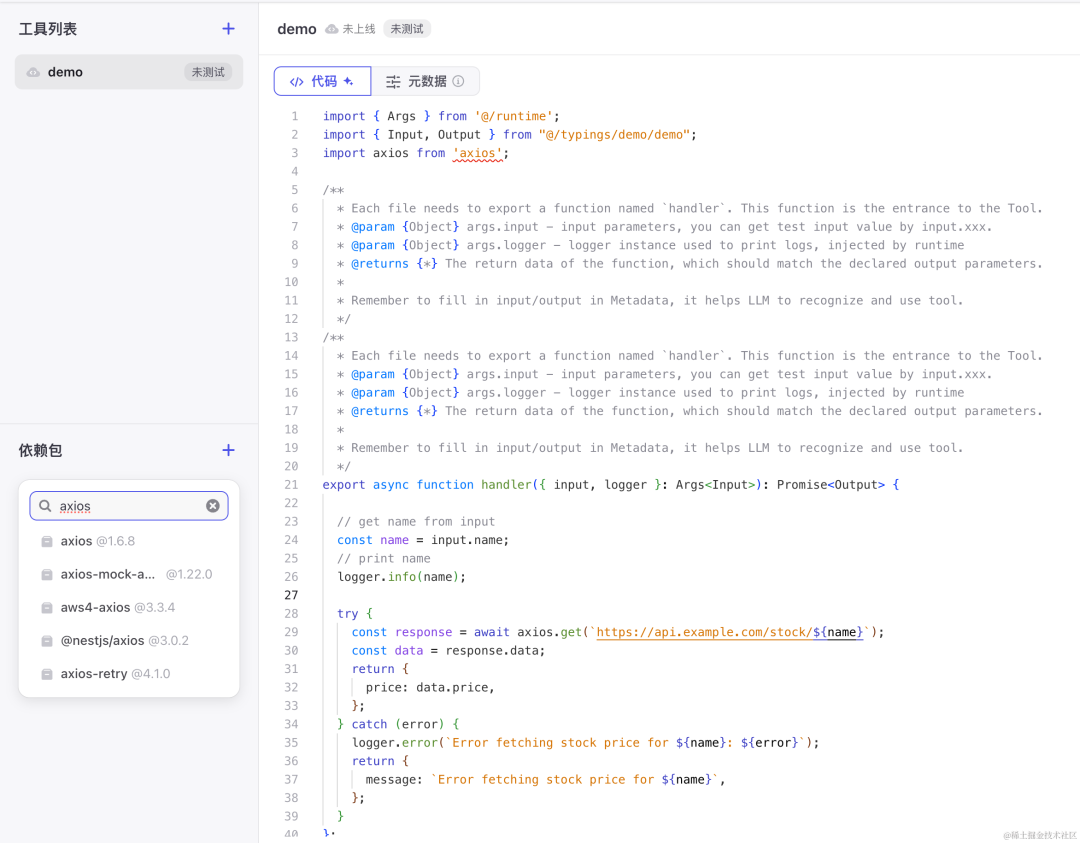The width and height of the screenshot is (1080, 843).
Task: Select axios @1.6.8 search result
Action: [x=129, y=541]
